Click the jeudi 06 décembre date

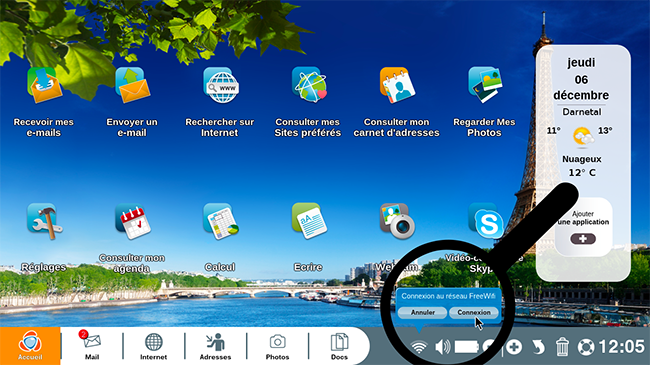581,79
